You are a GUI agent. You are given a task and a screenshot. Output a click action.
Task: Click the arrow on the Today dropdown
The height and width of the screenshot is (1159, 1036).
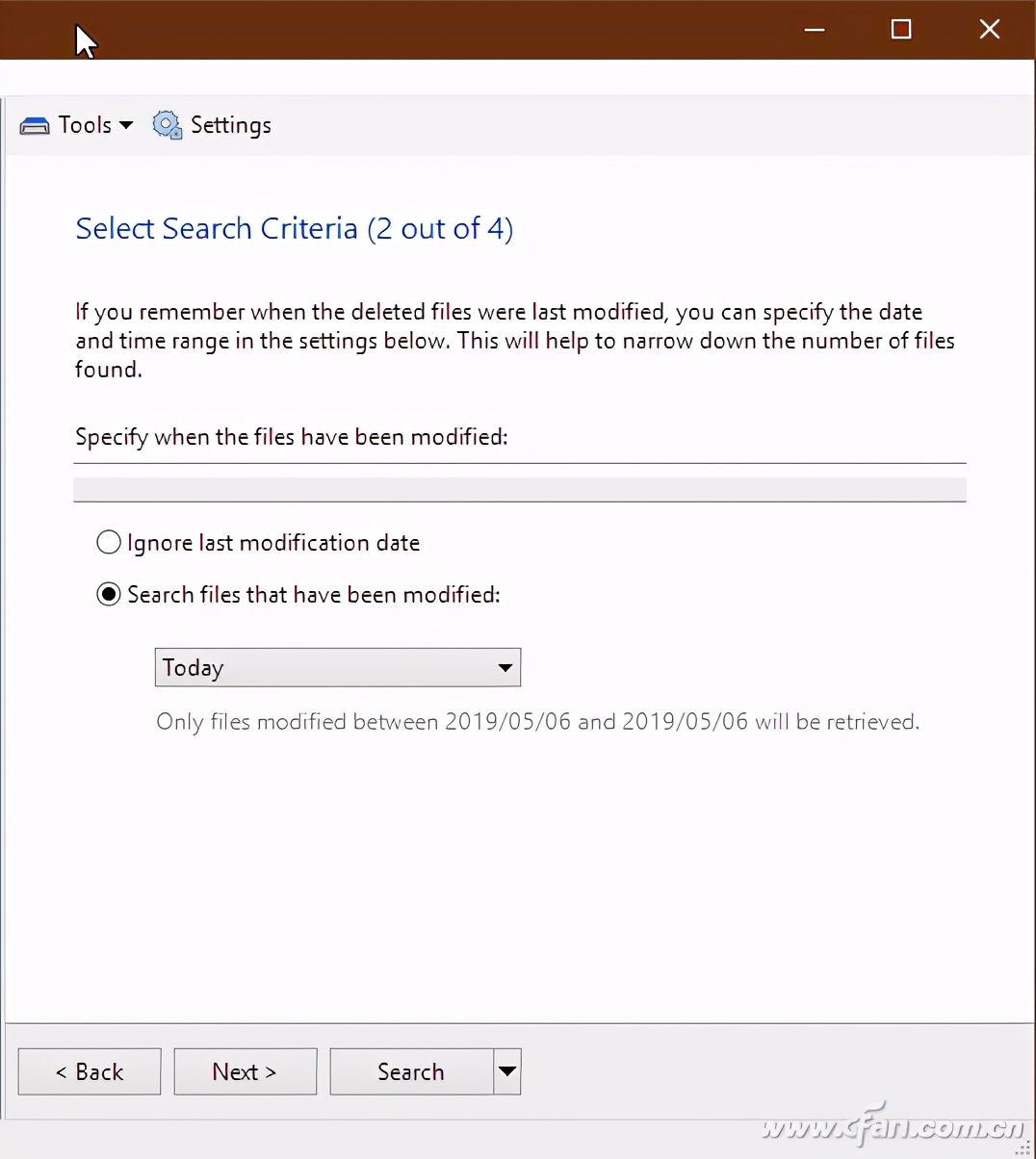tap(505, 668)
